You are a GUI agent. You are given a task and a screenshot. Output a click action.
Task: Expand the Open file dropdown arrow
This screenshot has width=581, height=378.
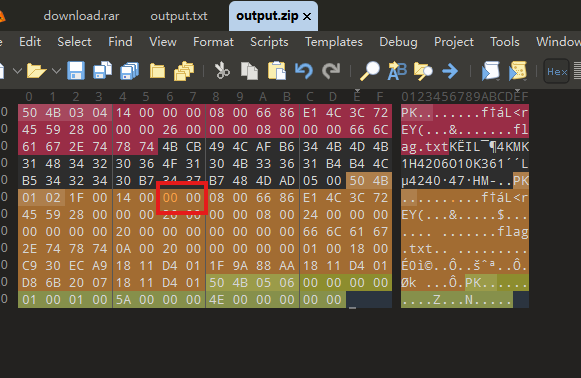tap(56, 70)
